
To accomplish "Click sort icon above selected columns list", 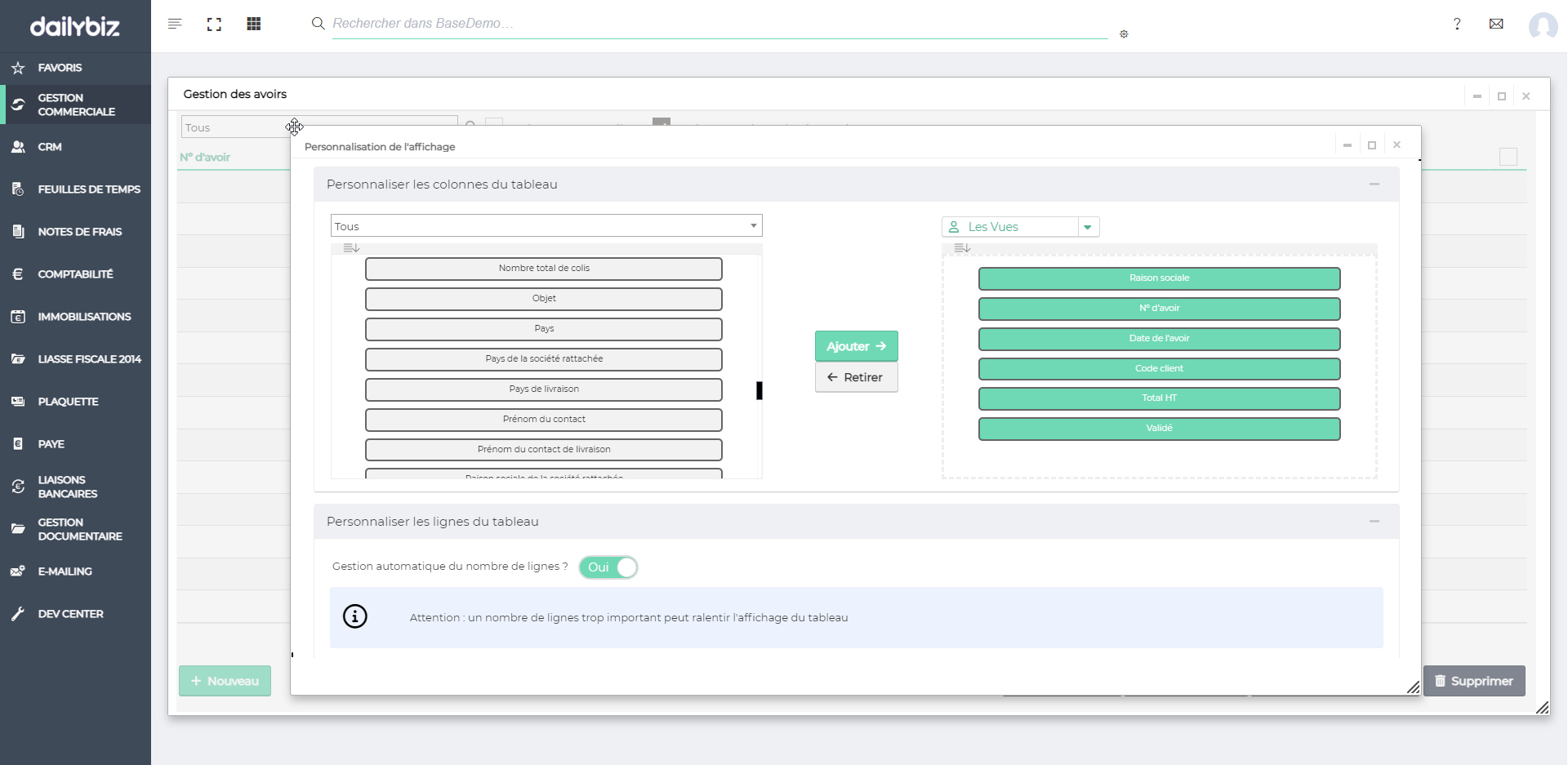I will [x=962, y=248].
